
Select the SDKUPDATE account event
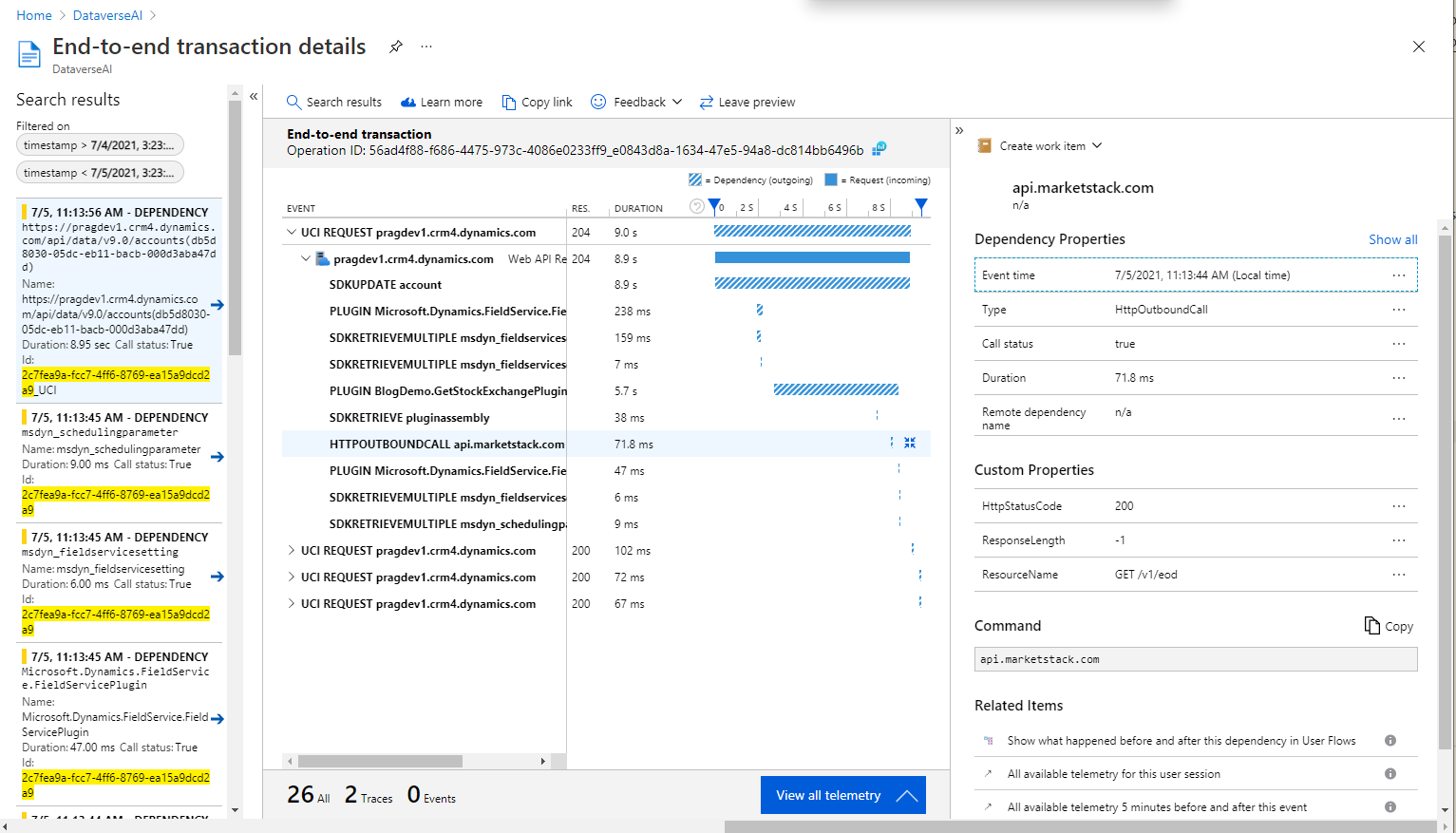386,285
